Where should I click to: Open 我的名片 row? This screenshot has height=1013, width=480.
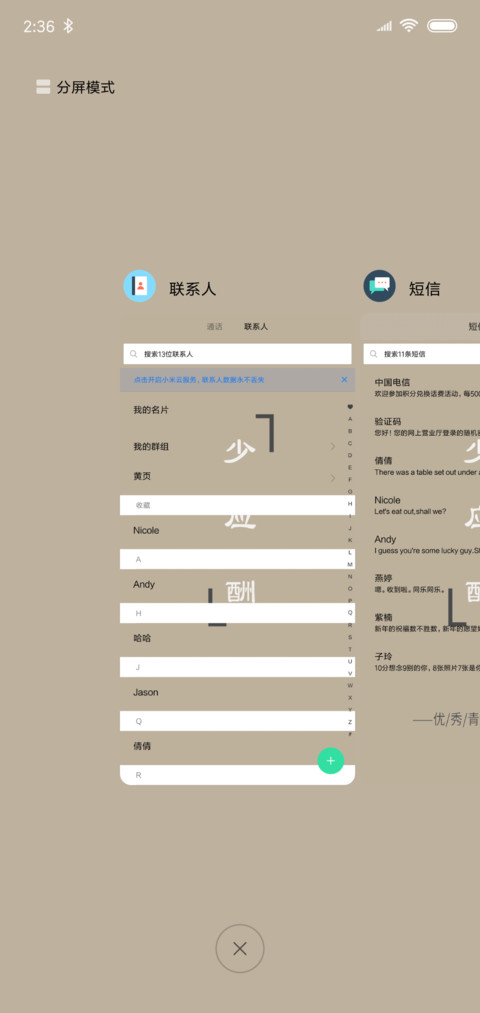tap(237, 410)
